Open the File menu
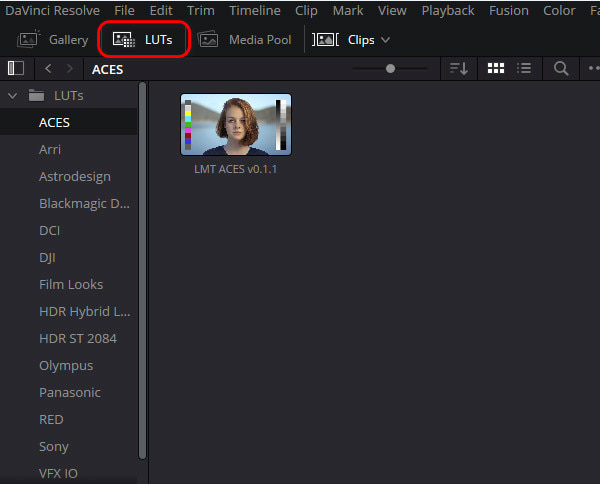 [124, 11]
